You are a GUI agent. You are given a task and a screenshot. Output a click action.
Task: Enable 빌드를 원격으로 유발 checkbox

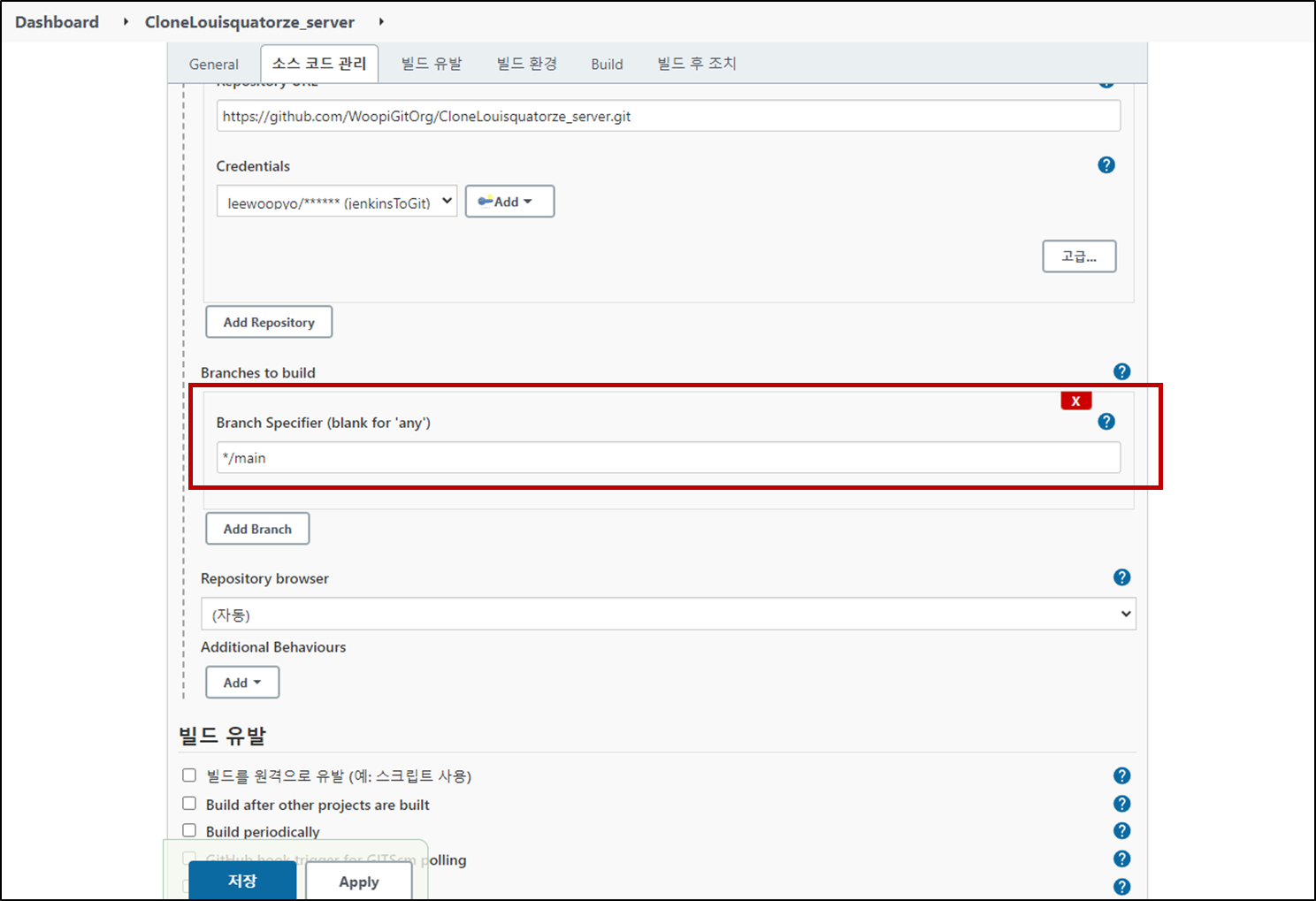point(189,775)
